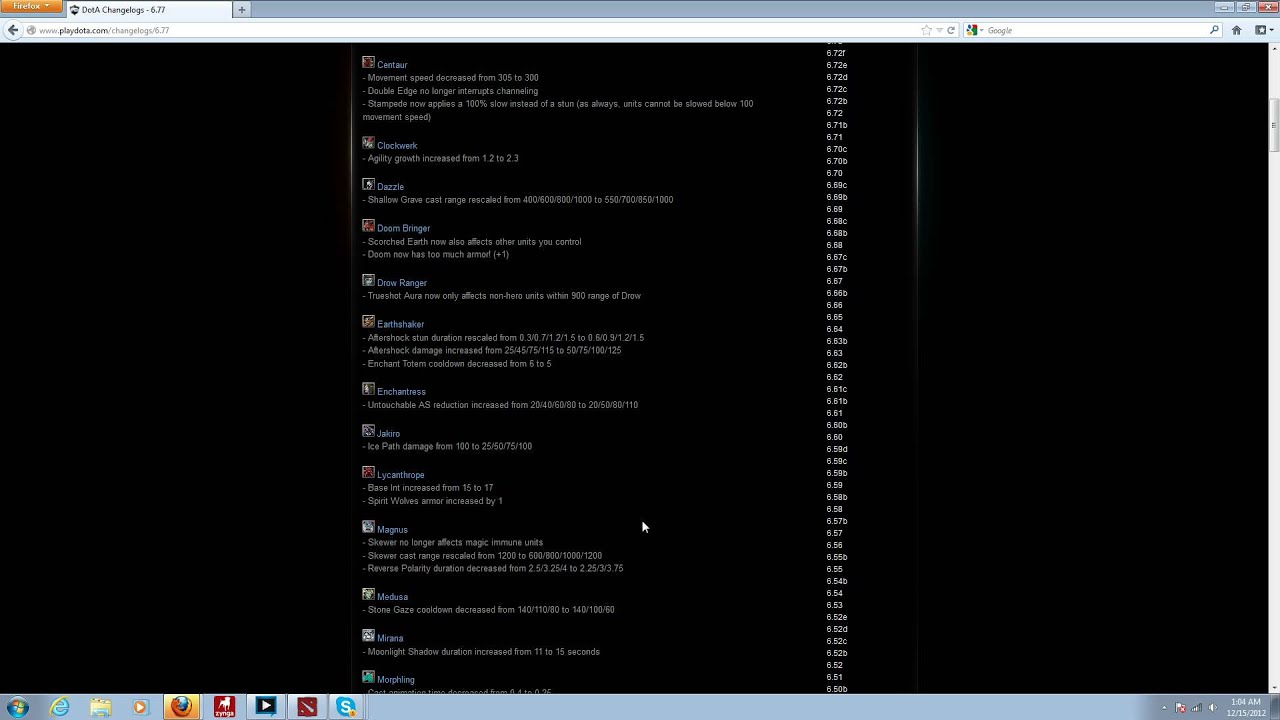Open the 6.65 changelog version link

[x=834, y=317]
